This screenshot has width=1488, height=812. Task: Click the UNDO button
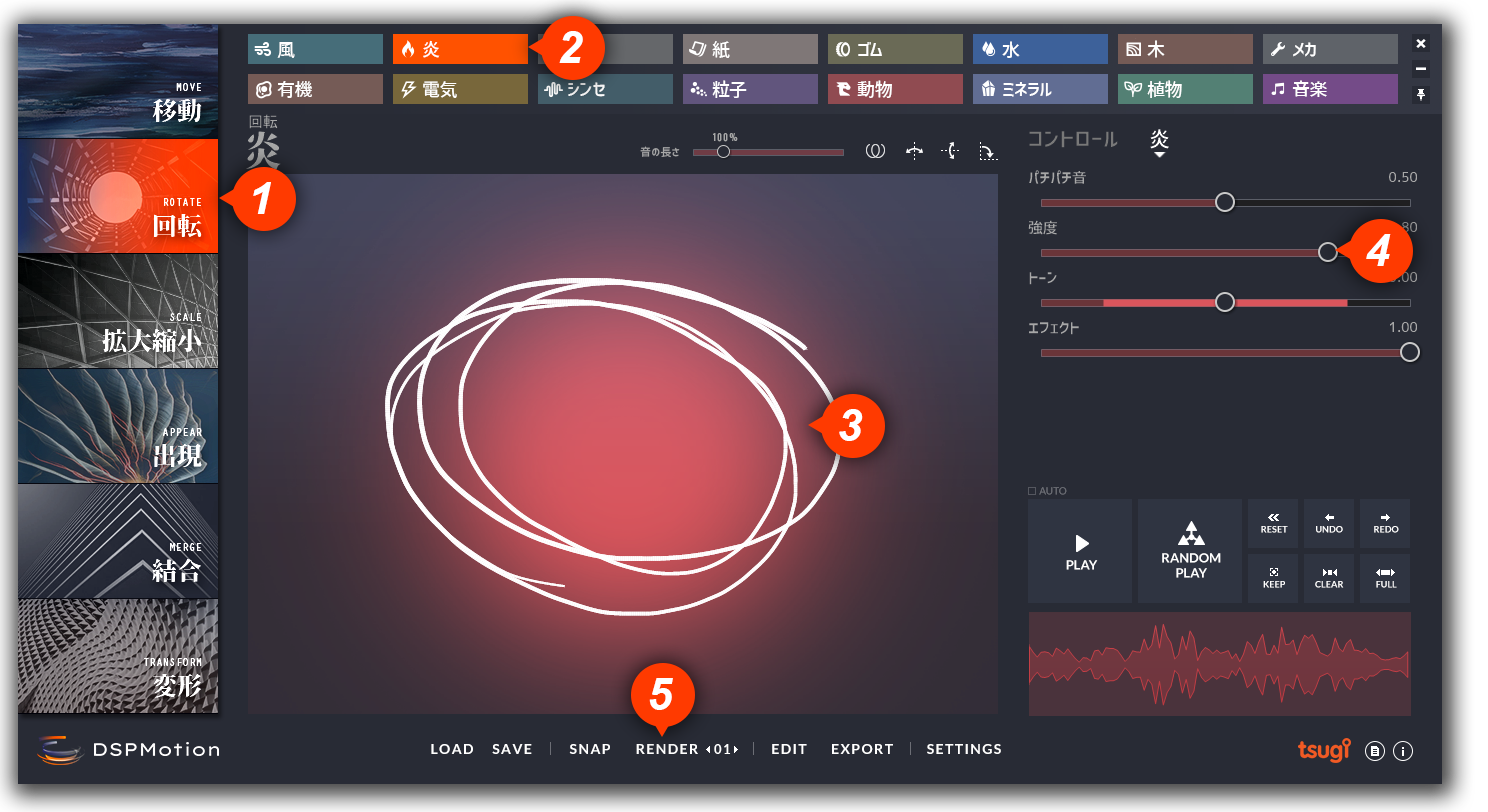click(1329, 523)
